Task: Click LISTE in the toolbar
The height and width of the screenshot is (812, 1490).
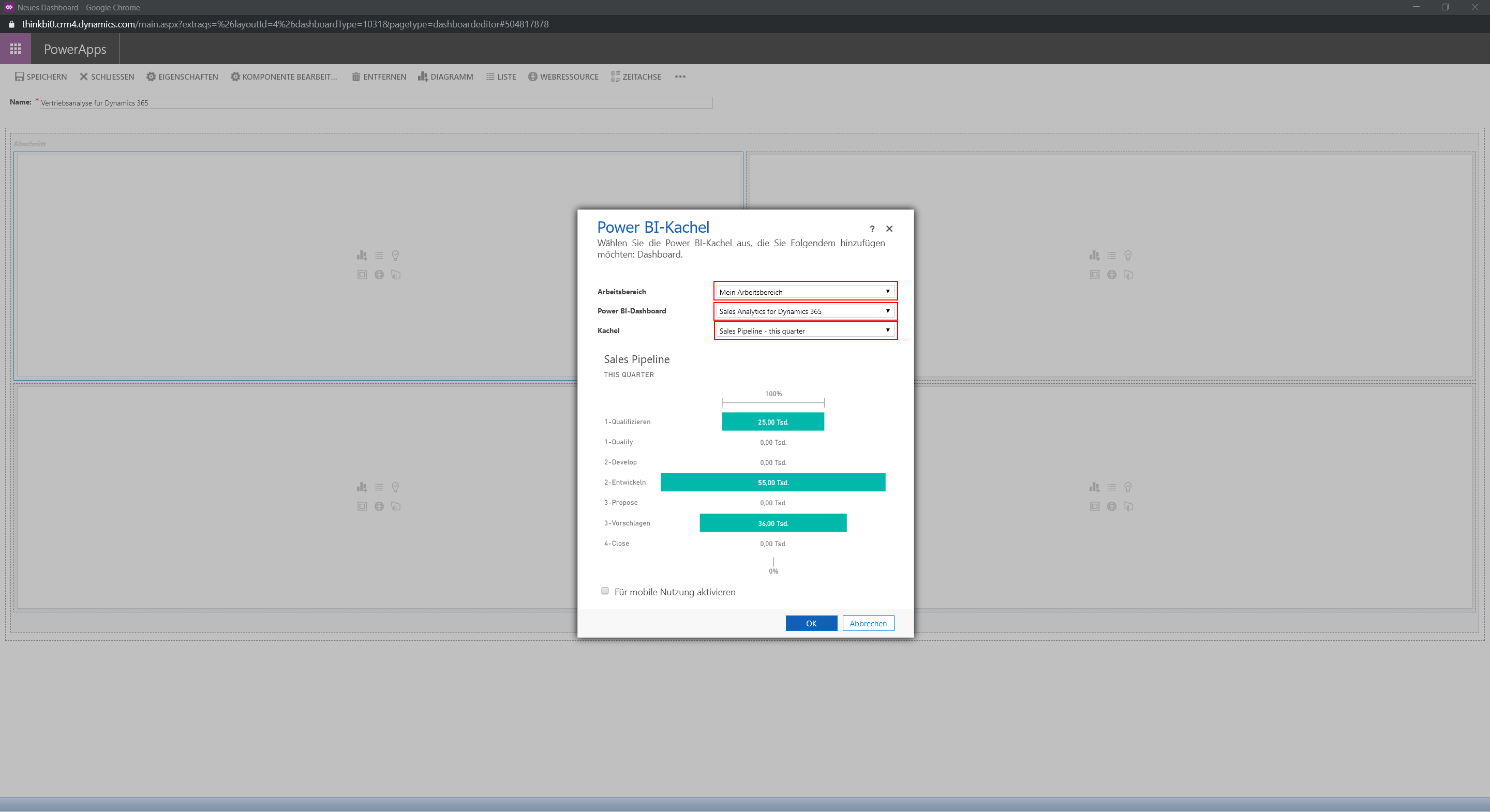Action: click(501, 77)
